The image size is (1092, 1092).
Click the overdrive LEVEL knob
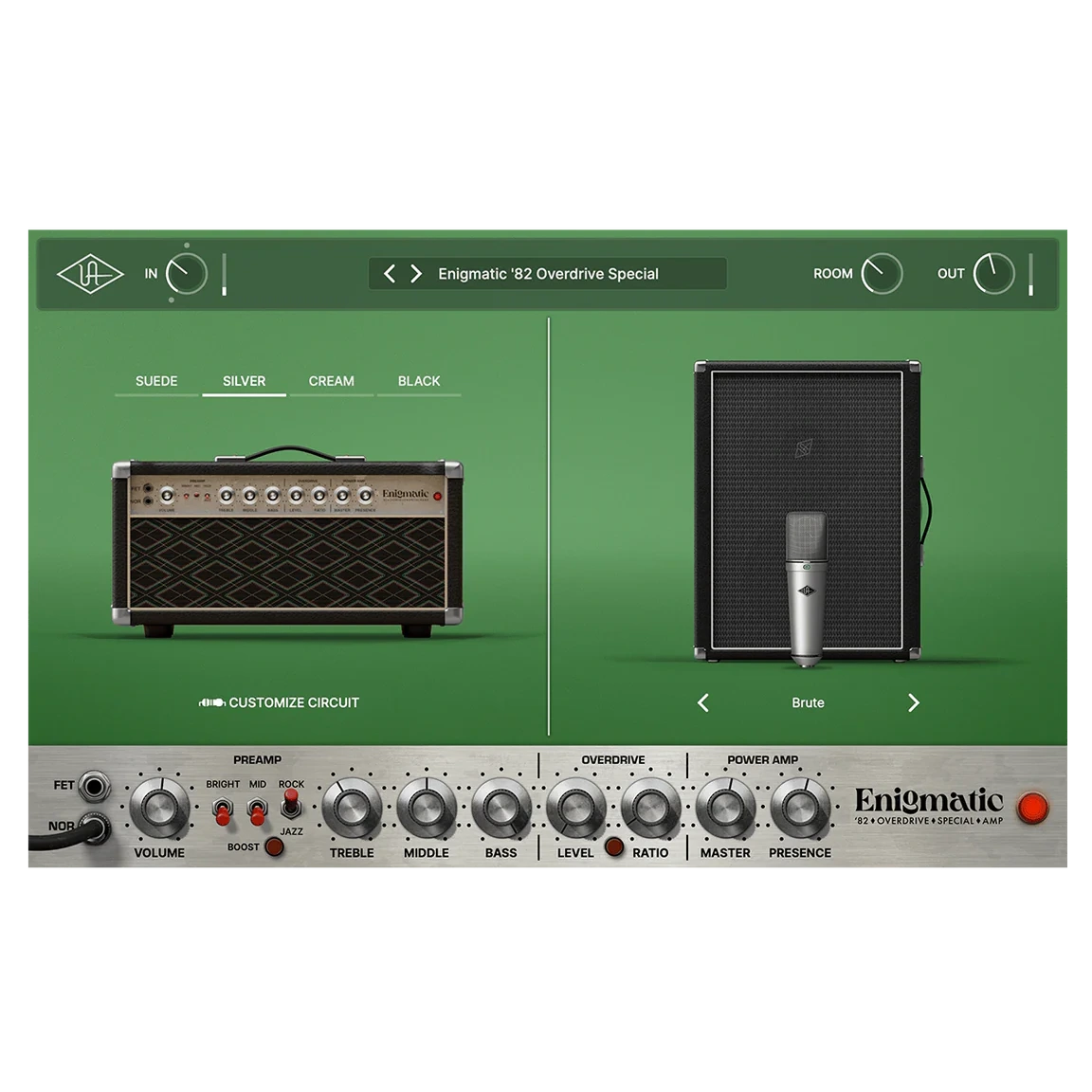(576, 808)
